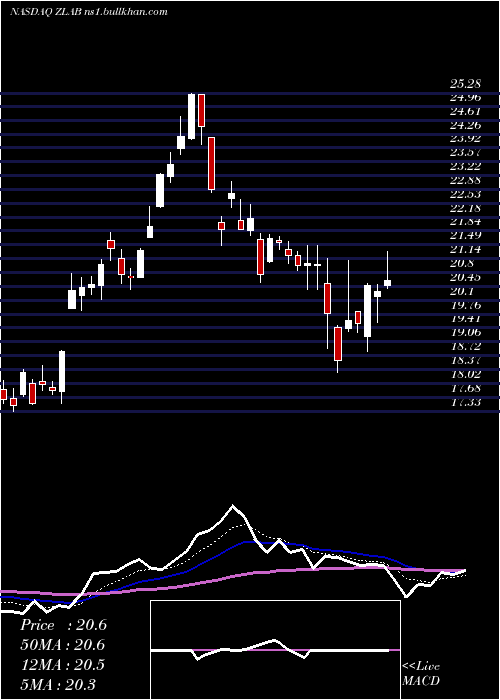Click the 12MA : 20.5 readout
Screen dimensions: 500x700
pyautogui.click(x=62, y=665)
